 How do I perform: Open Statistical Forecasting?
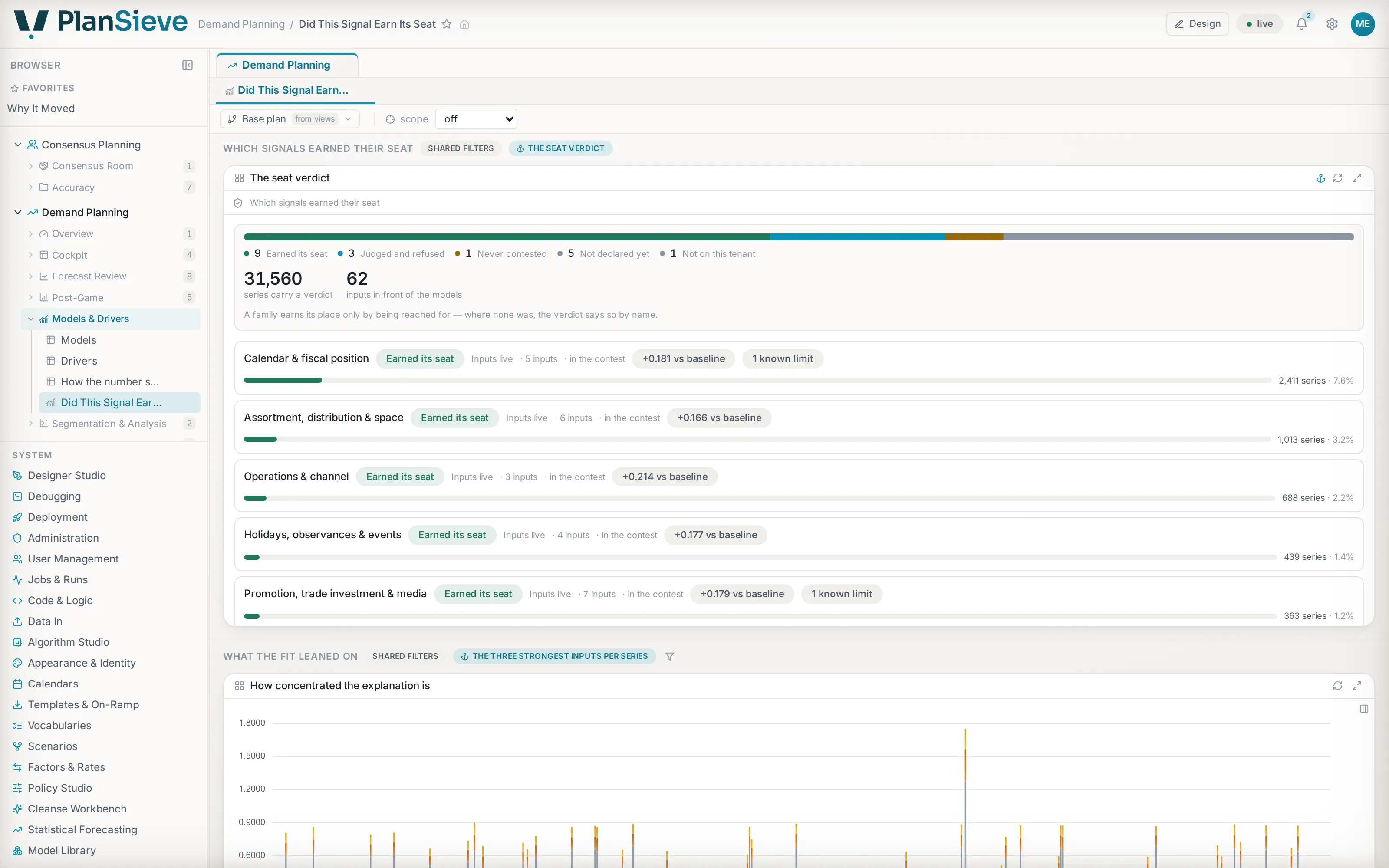[x=82, y=829]
